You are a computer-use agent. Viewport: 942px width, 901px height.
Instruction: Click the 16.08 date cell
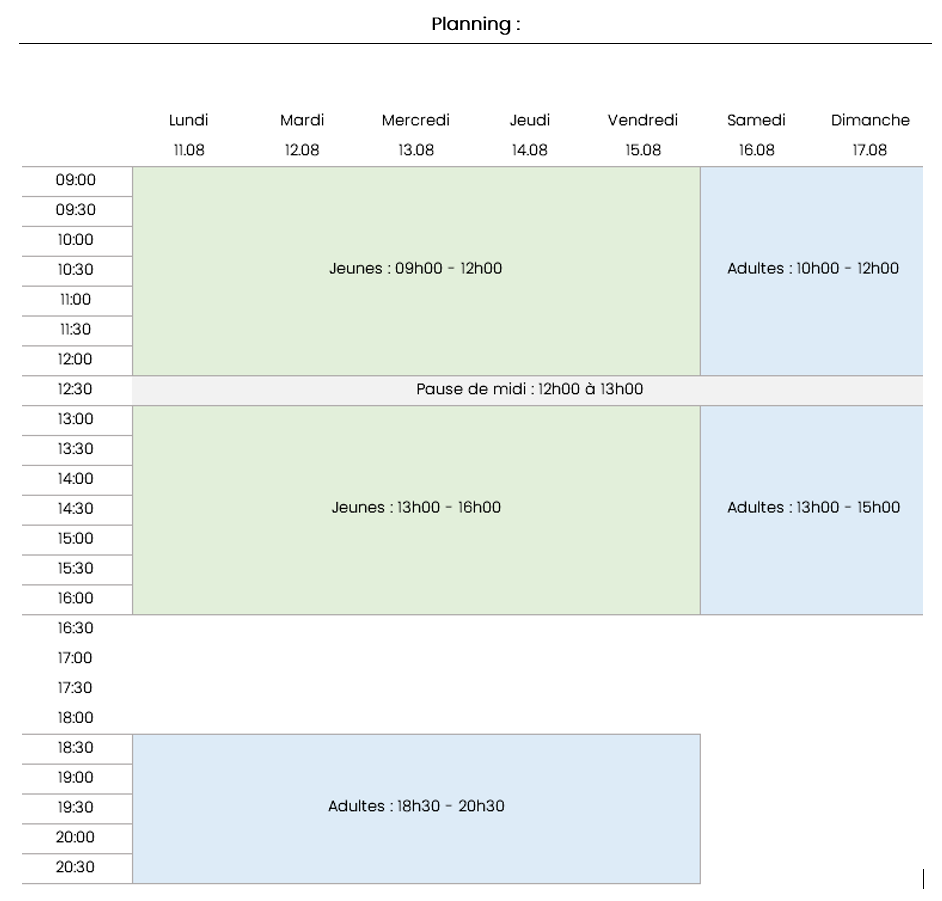(x=756, y=150)
